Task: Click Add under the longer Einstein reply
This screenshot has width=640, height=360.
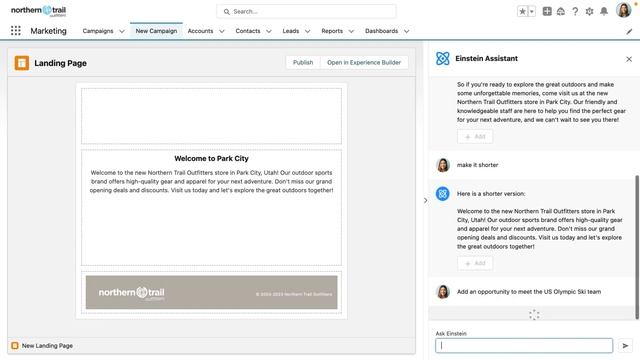Action: pyautogui.click(x=475, y=137)
